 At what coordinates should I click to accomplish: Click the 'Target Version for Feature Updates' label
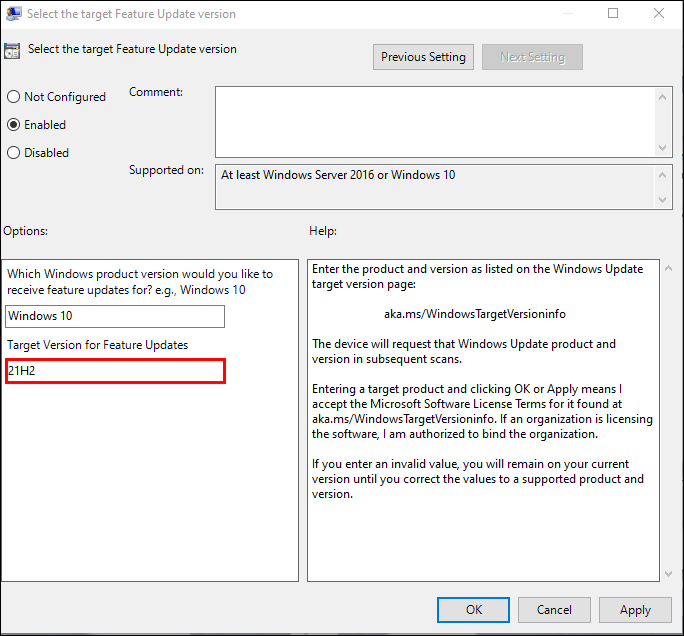[x=98, y=345]
